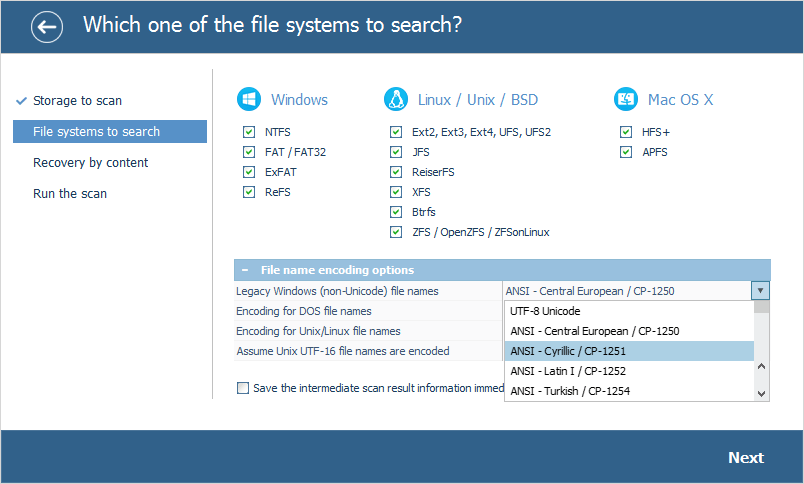804x484 pixels.
Task: Click the Next button
Action: pos(745,458)
